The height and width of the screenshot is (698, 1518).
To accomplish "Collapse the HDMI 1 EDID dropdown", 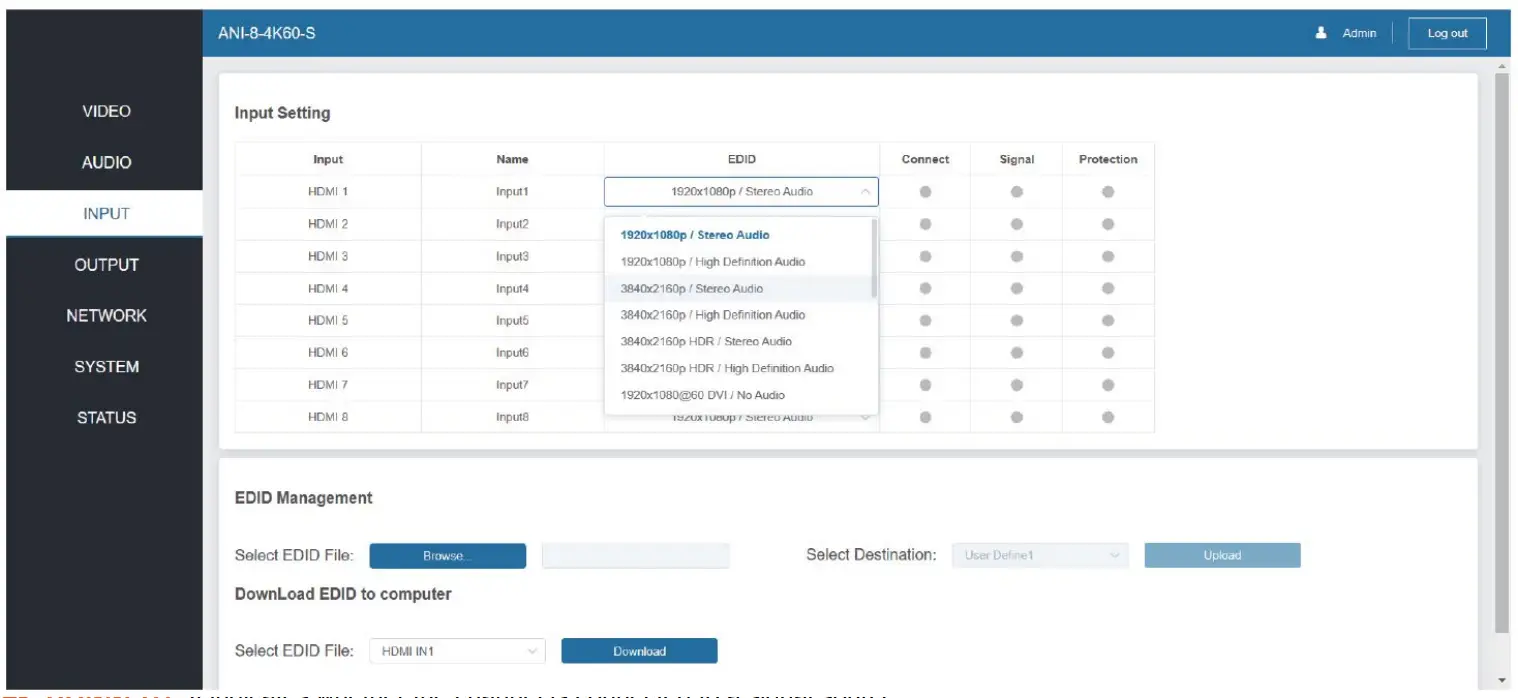I will point(741,191).
